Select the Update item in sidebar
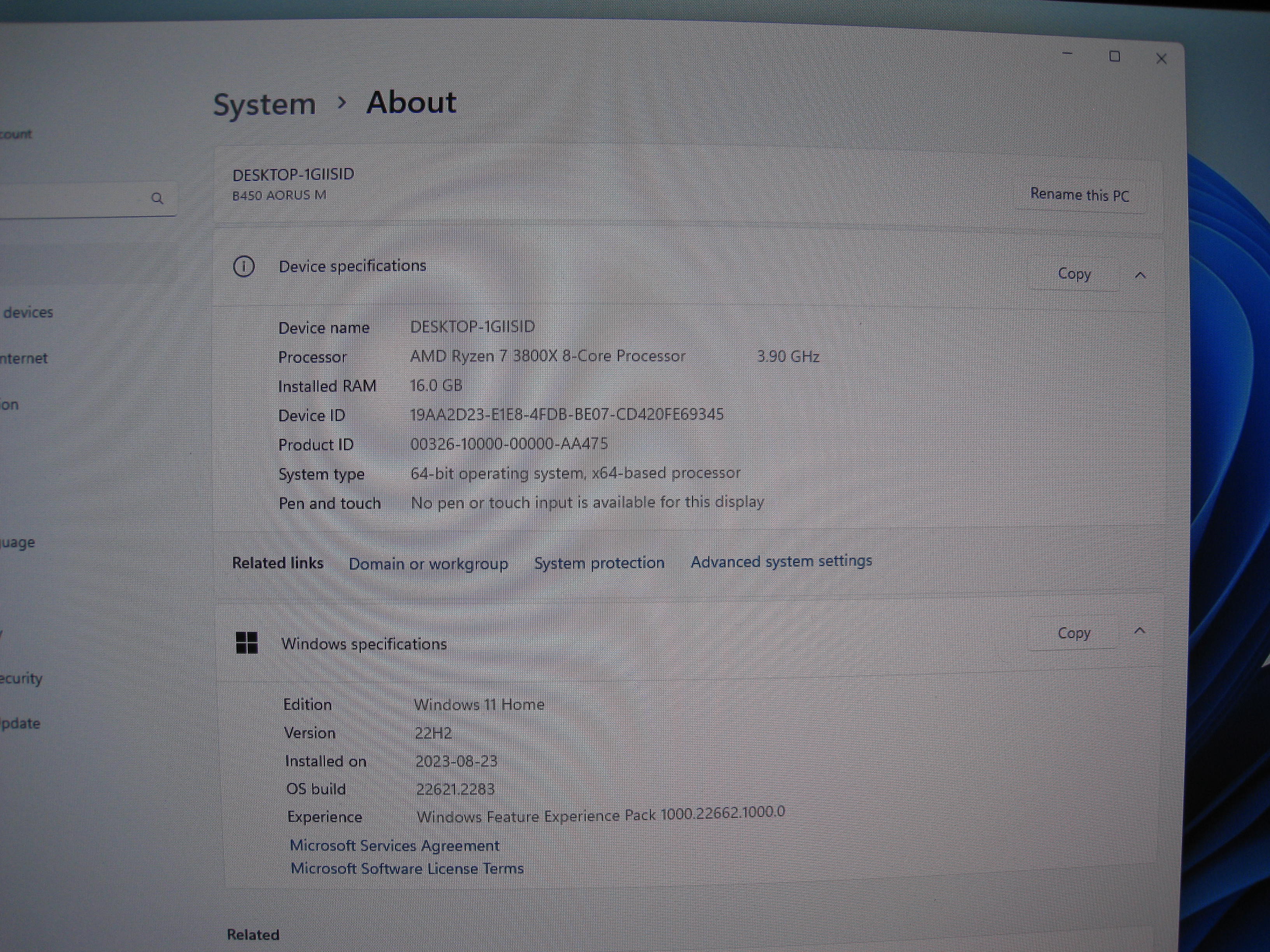Viewport: 1270px width, 952px height. tap(20, 723)
